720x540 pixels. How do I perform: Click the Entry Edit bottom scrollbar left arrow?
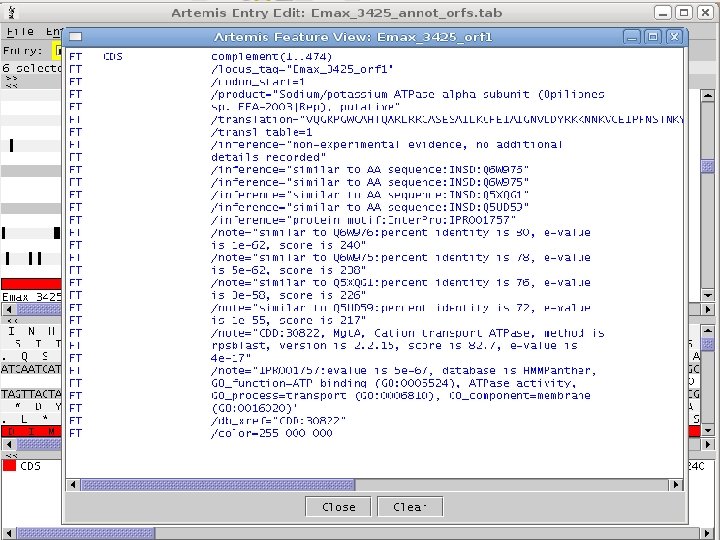[9, 533]
